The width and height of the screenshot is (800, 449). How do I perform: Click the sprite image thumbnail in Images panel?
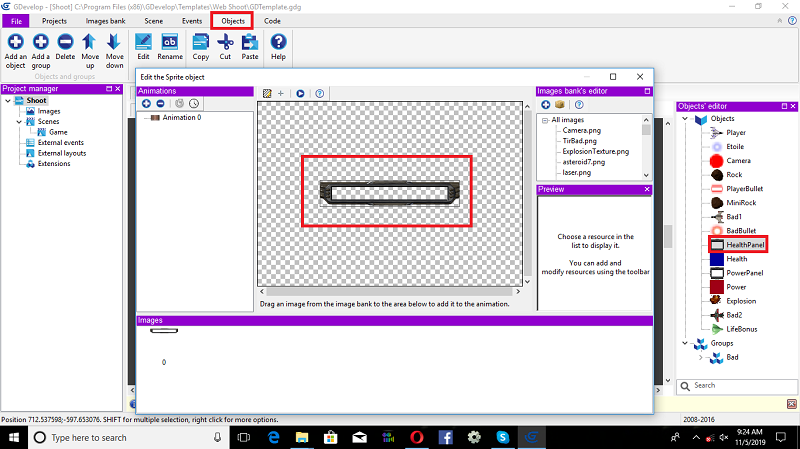tap(164, 331)
